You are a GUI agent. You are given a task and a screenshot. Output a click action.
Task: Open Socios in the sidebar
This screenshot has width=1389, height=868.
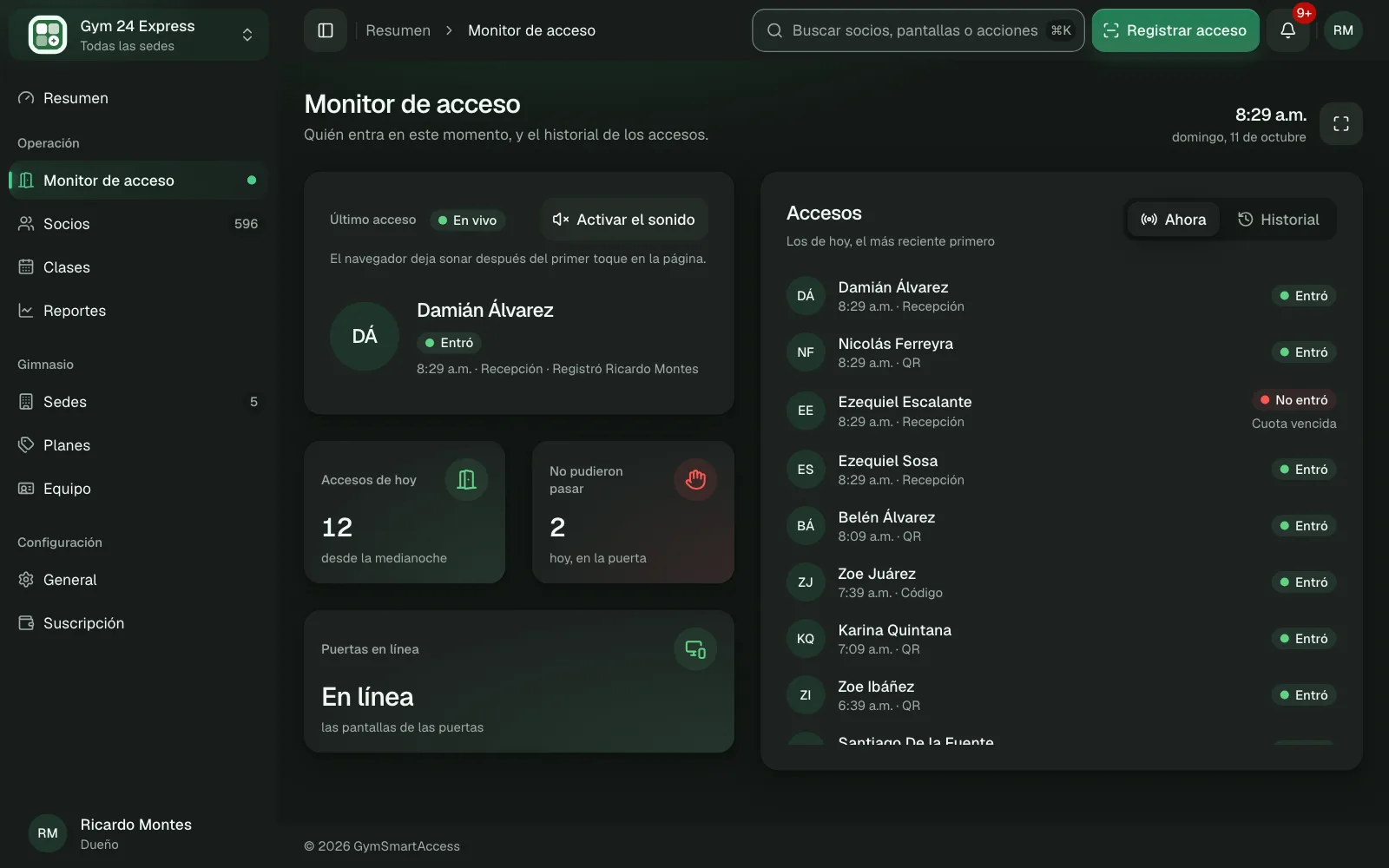pos(139,224)
